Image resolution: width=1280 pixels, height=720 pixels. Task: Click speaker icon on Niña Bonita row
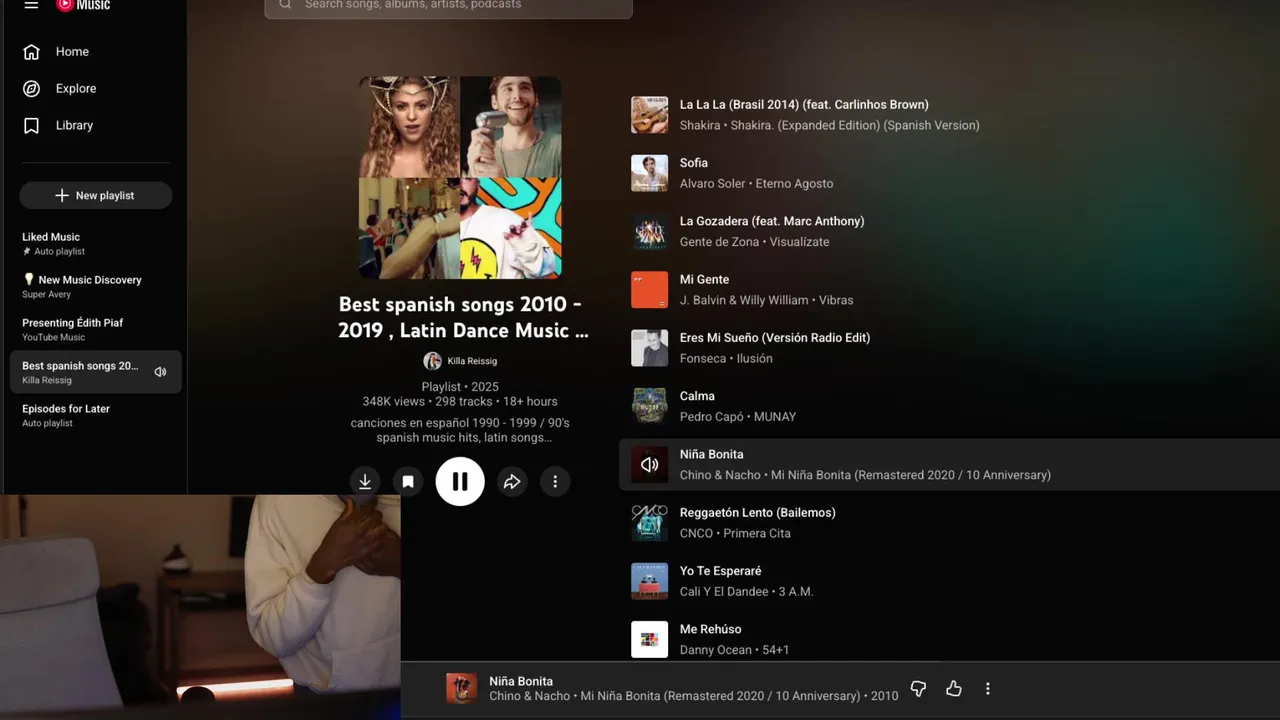[x=649, y=465]
